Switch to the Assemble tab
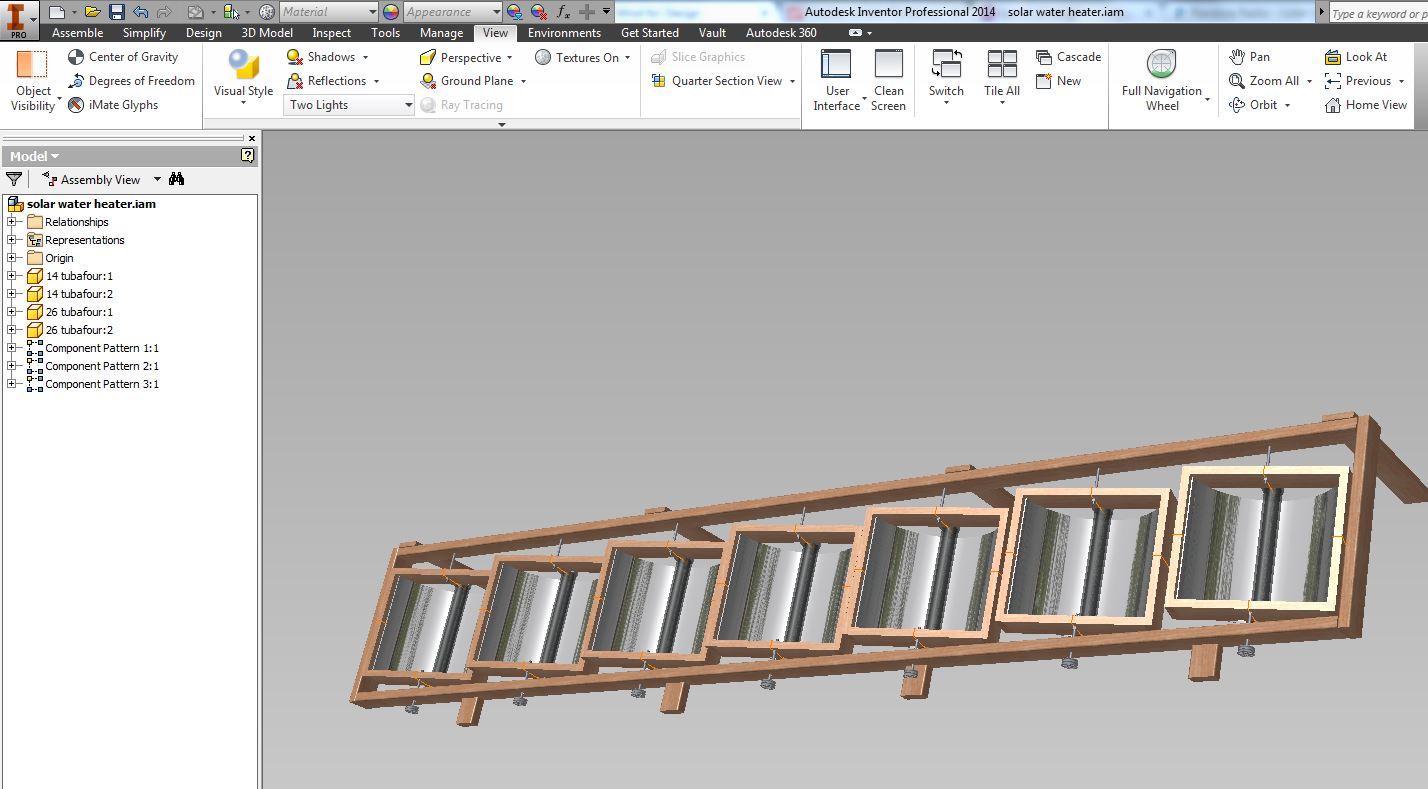This screenshot has height=789, width=1428. 77,33
